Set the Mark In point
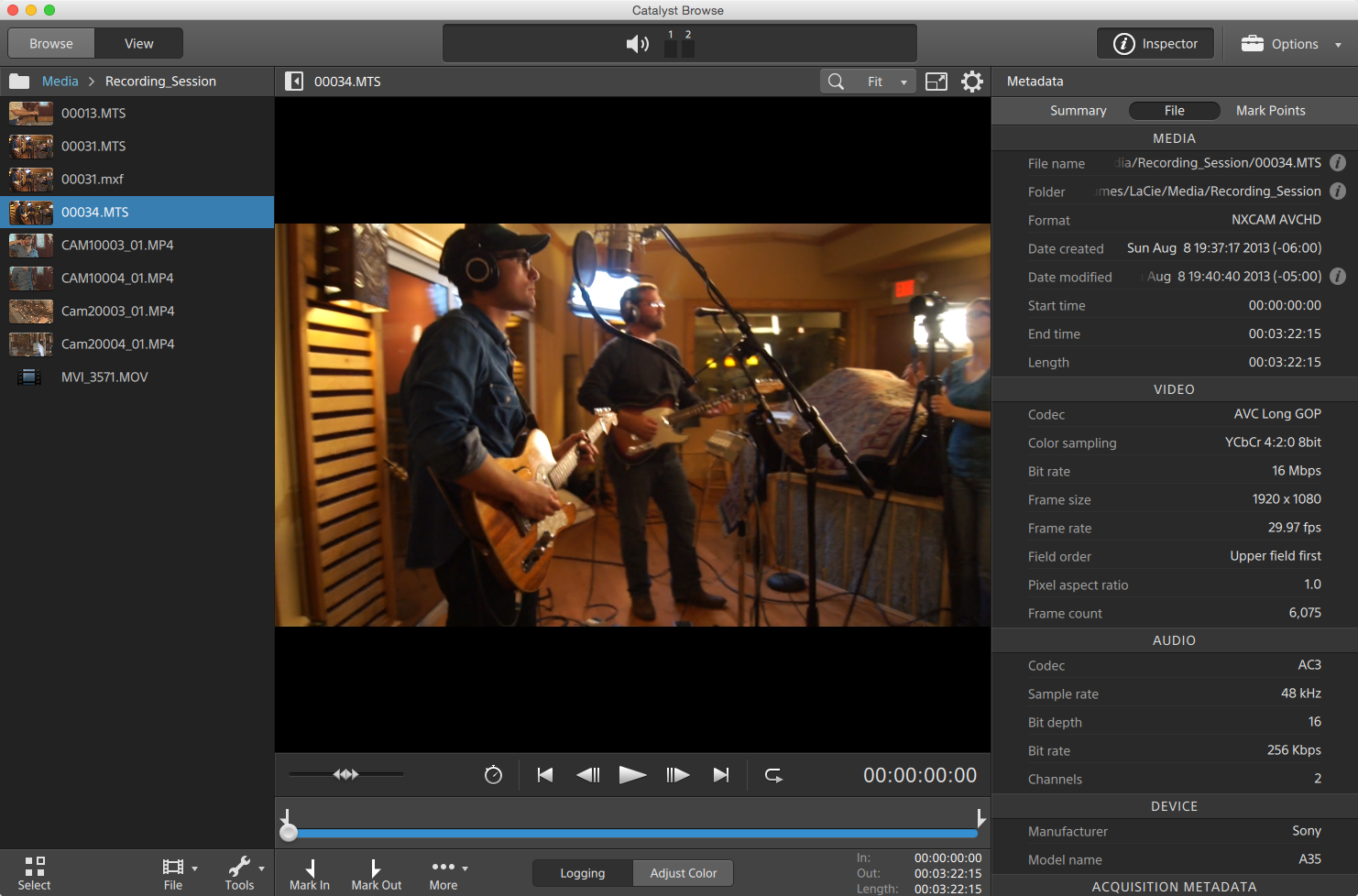 pyautogui.click(x=310, y=873)
